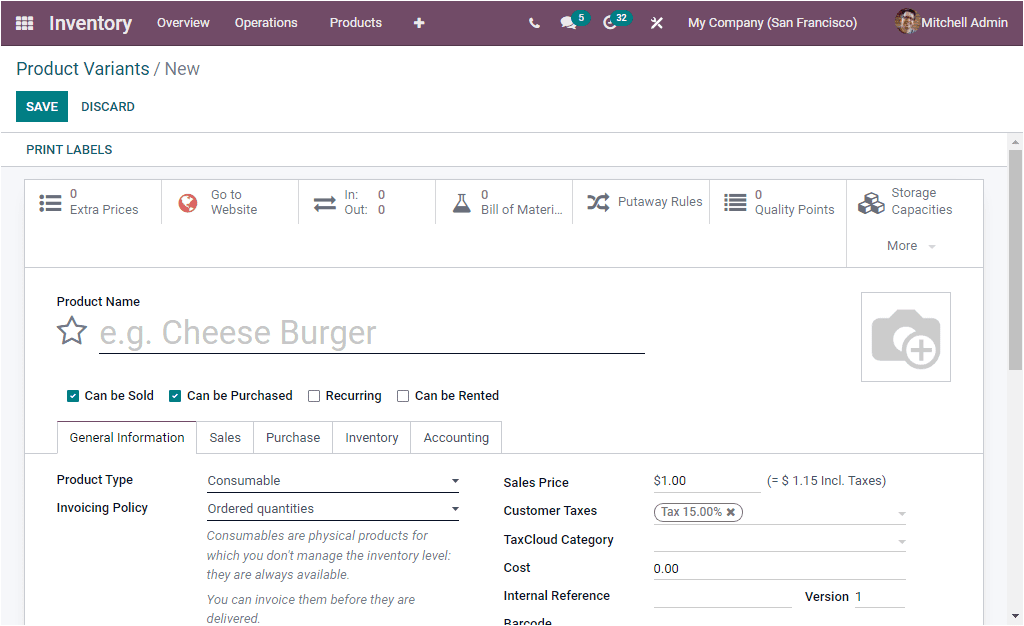Open Bill of Materials smart button
Screen dimensions: 1024x626
point(504,202)
